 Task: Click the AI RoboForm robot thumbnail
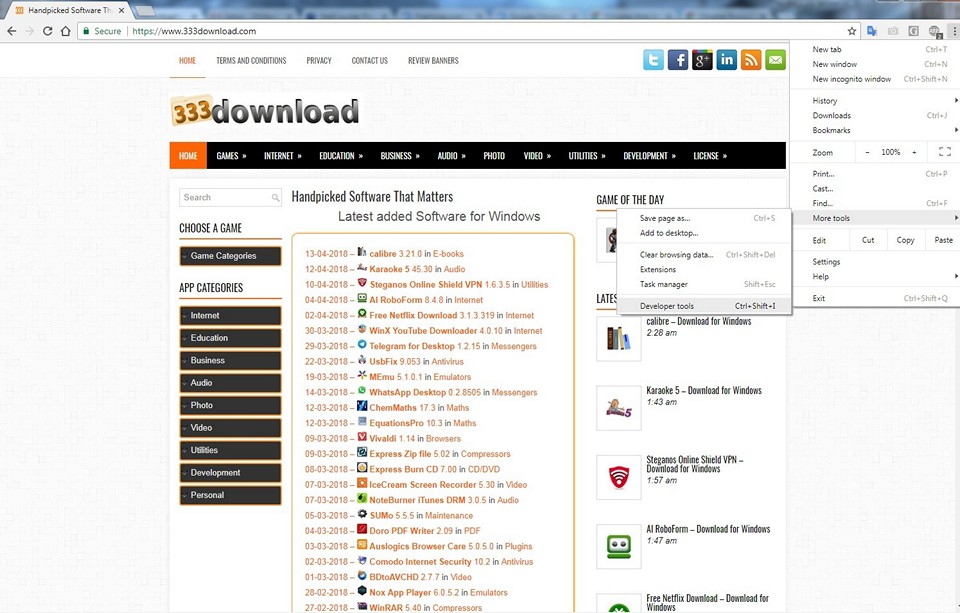coord(618,546)
